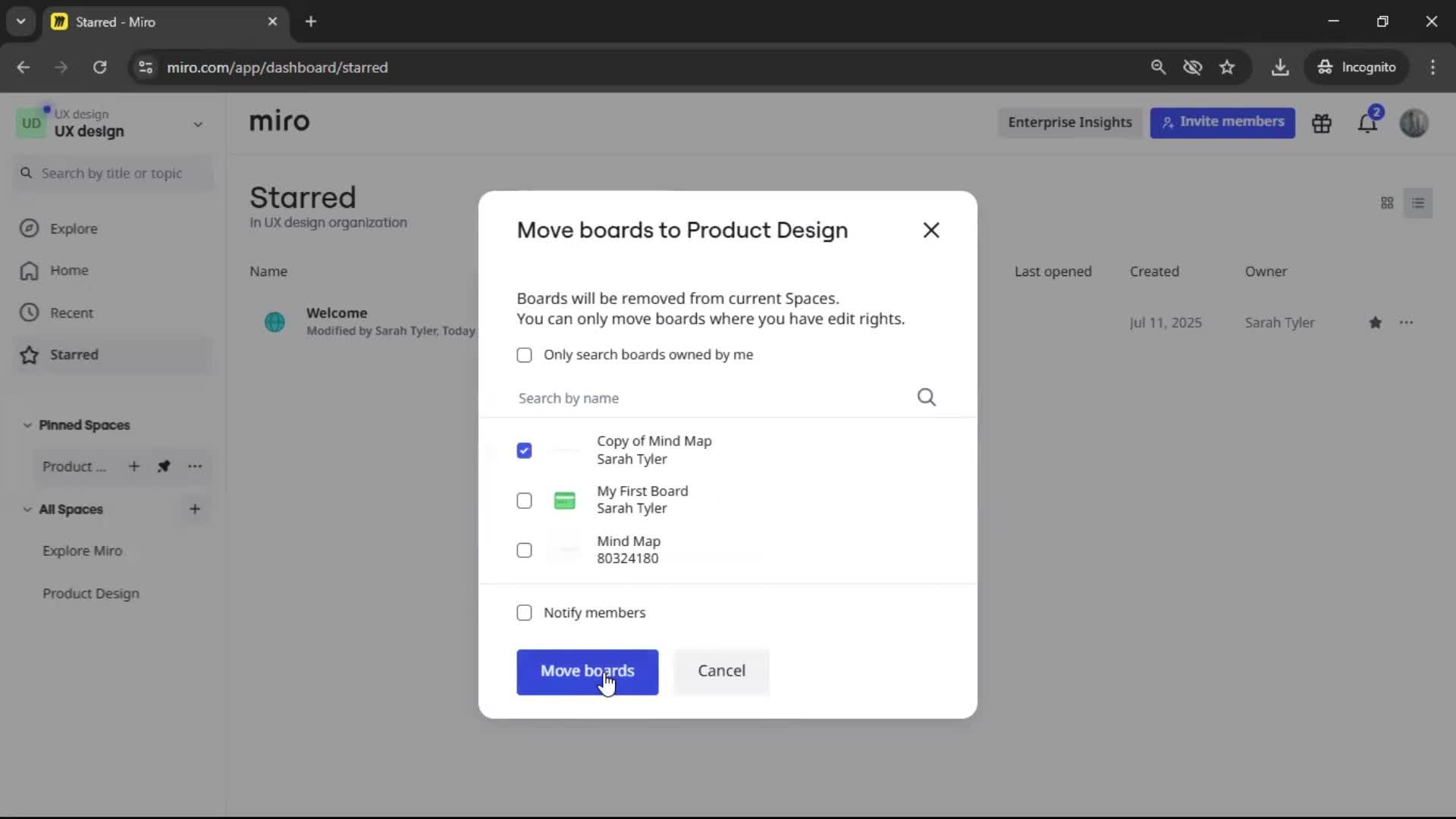Image resolution: width=1456 pixels, height=819 pixels.
Task: Open the UX design team switcher dropdown
Action: [x=198, y=124]
